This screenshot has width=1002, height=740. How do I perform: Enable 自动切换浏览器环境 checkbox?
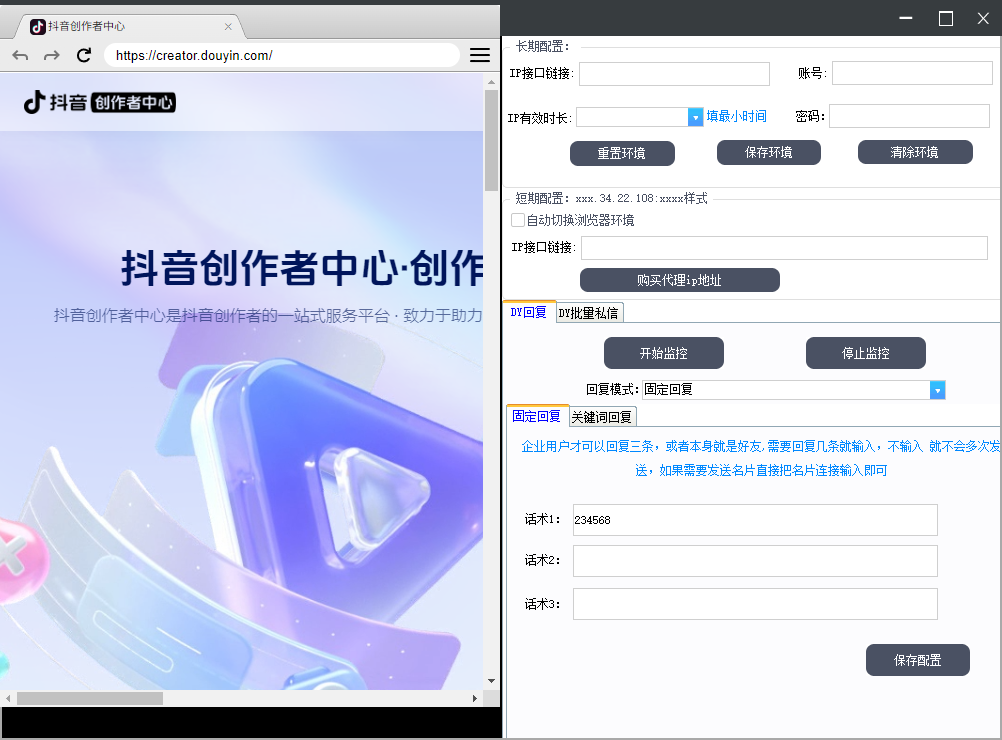[x=517, y=220]
